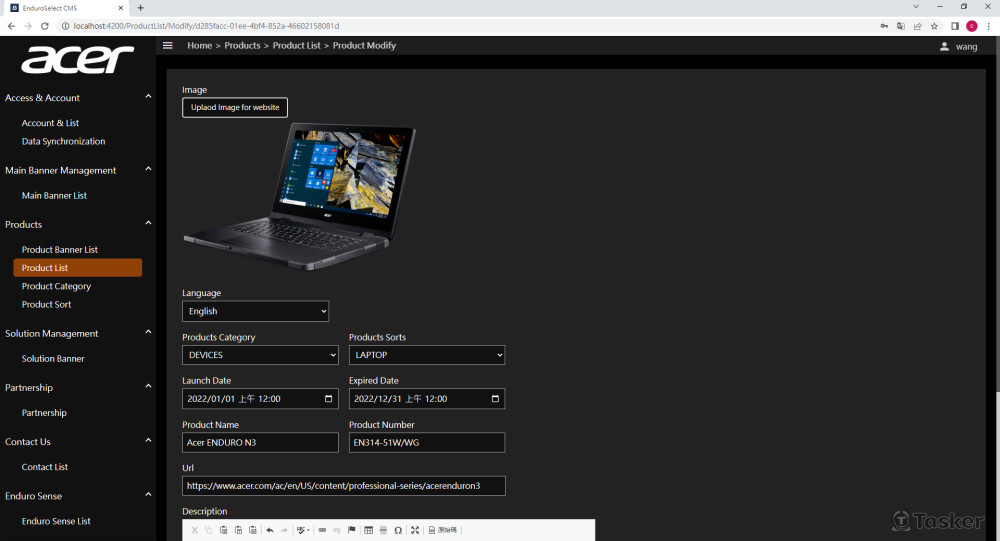1000x541 pixels.
Task: Collapse the Solution Management section
Action: (x=148, y=333)
